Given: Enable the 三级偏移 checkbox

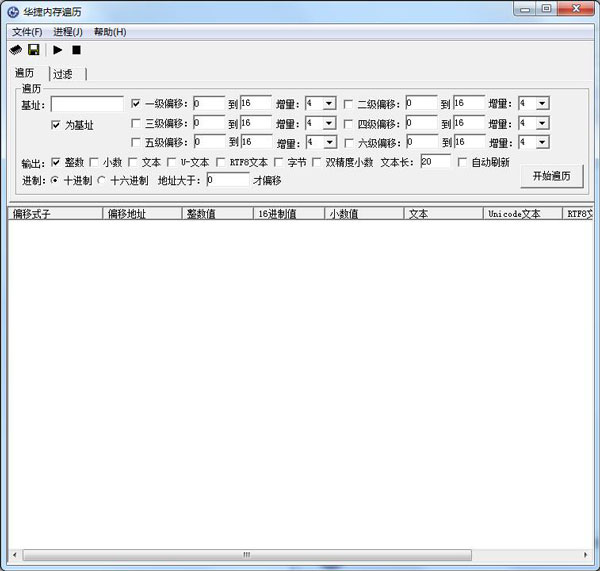Looking at the screenshot, I should click(x=135, y=123).
